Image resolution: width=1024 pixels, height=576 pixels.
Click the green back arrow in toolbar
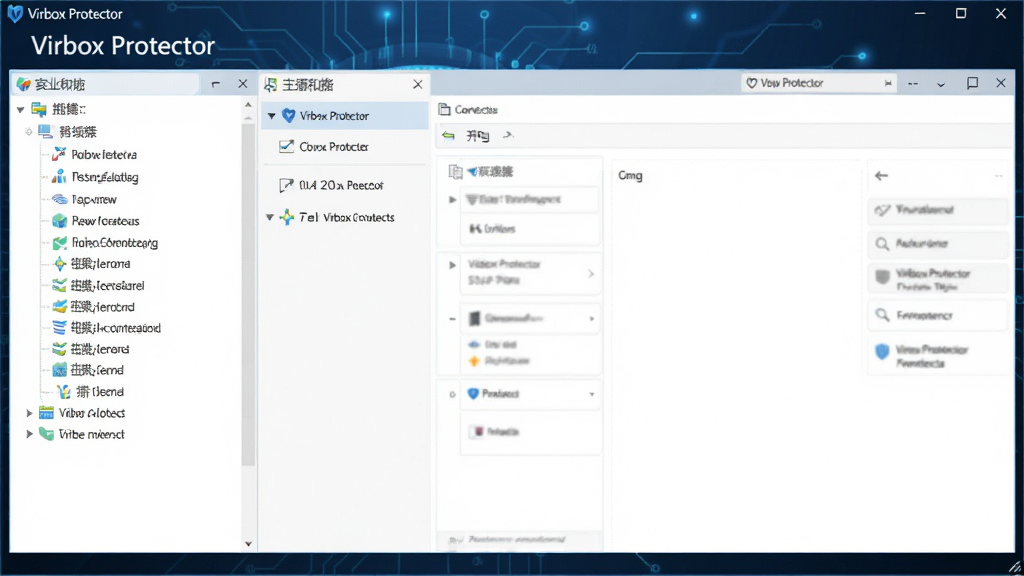coord(448,135)
